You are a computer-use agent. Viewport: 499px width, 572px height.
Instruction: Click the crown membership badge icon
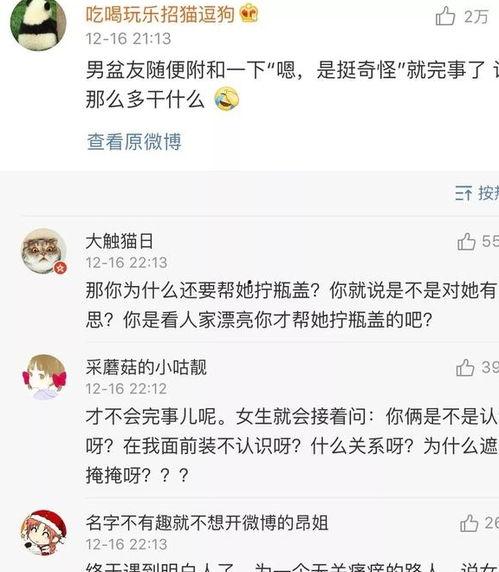[249, 14]
